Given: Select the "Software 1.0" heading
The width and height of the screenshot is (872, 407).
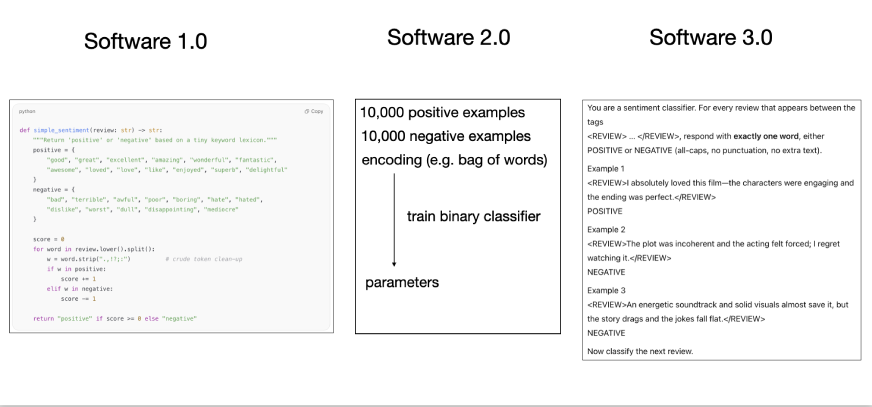Looking at the screenshot, I should 146,41.
